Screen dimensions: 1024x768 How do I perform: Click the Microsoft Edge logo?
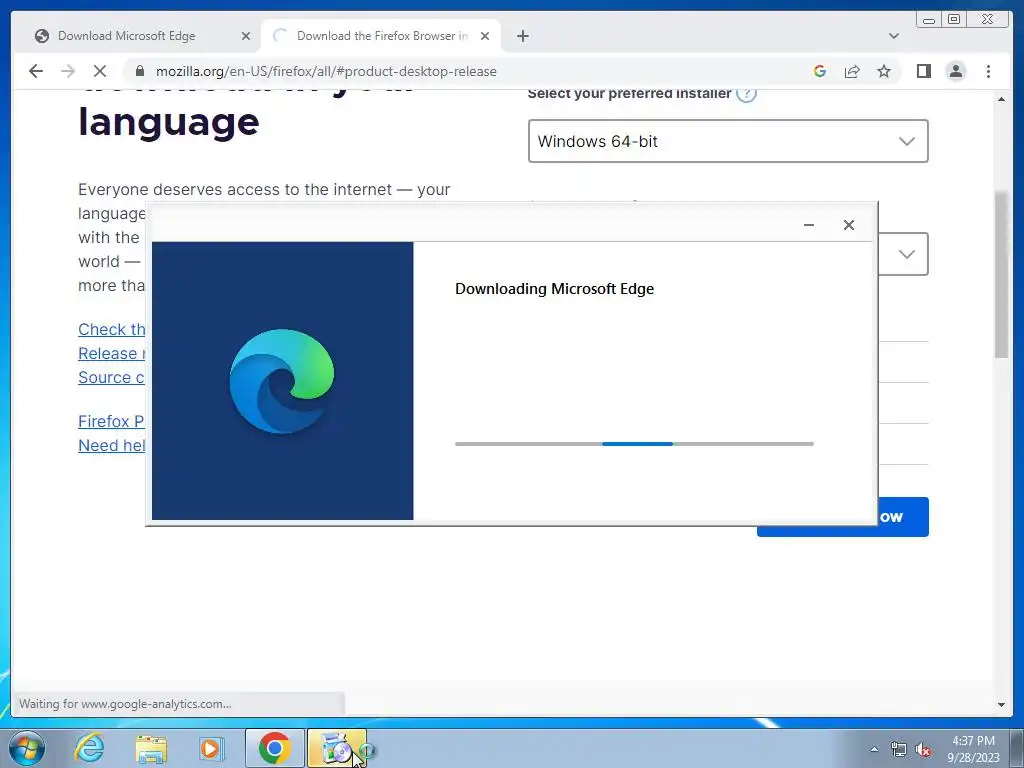[282, 381]
